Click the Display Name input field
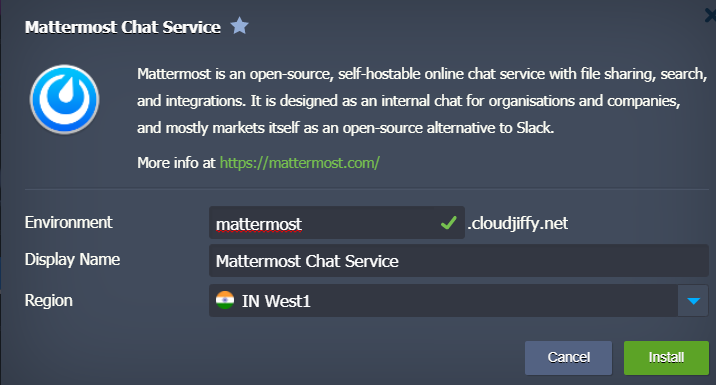716x385 pixels. [458, 261]
